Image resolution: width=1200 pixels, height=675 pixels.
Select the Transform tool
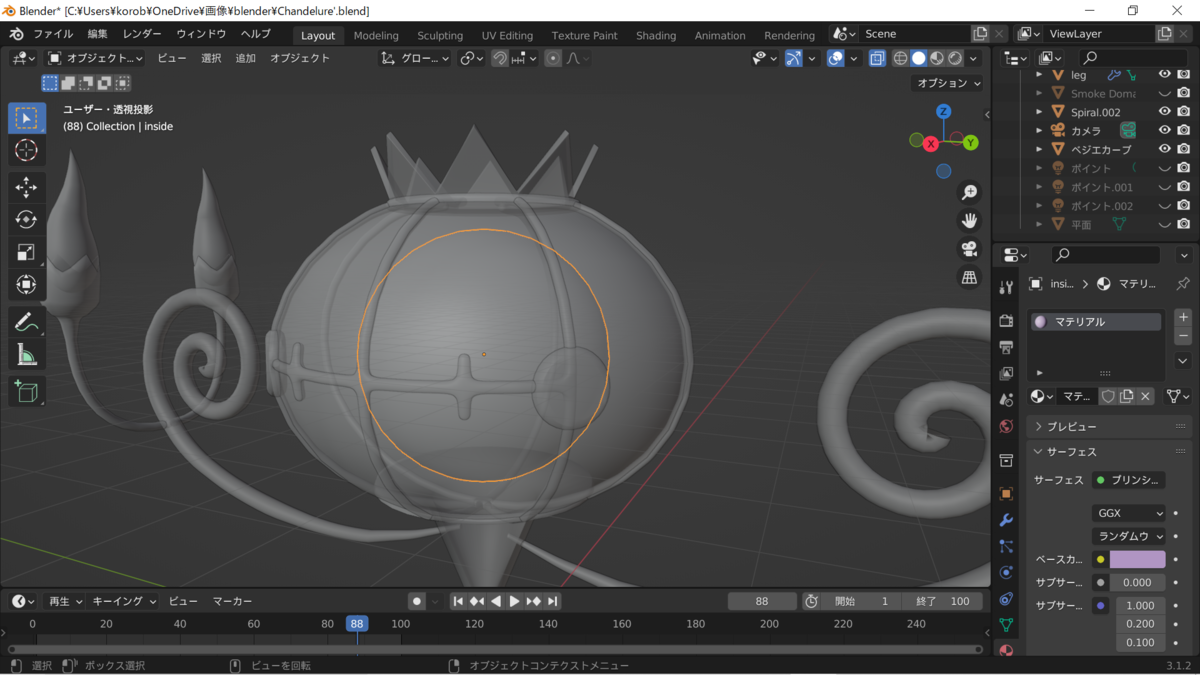[x=27, y=286]
